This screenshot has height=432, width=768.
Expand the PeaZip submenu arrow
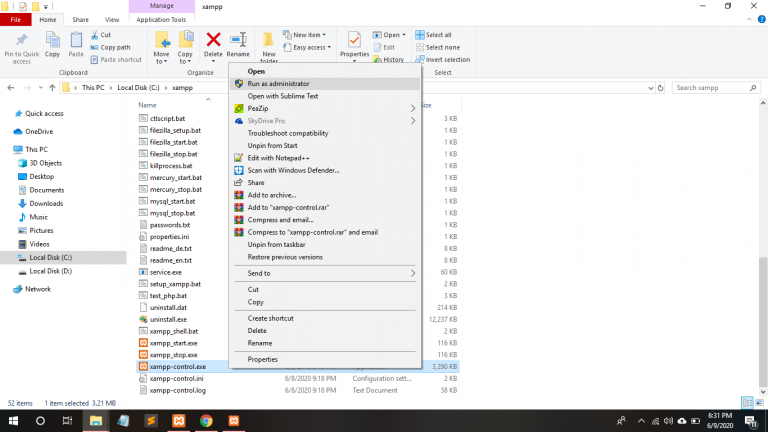coord(413,108)
